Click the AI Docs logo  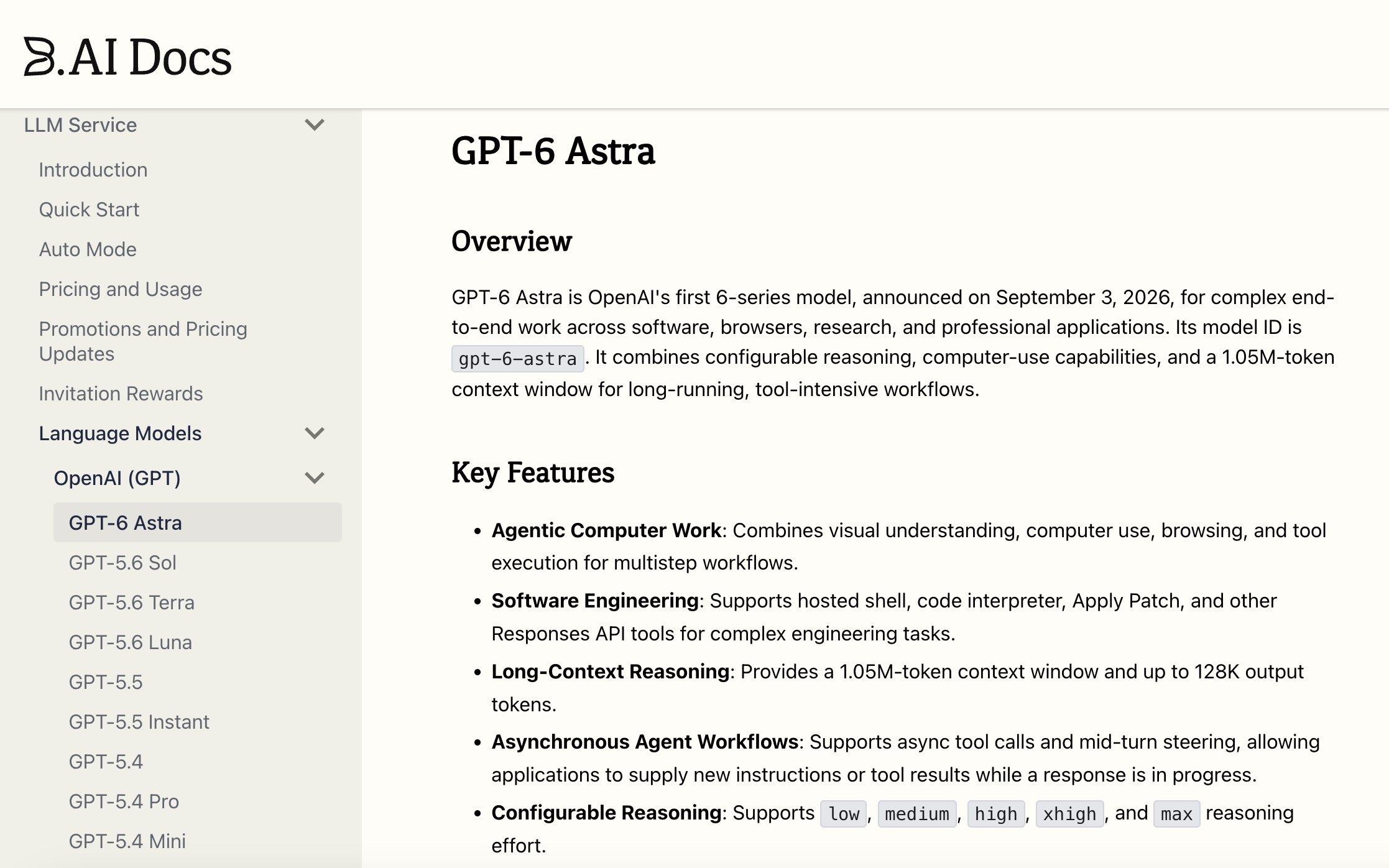pos(127,57)
